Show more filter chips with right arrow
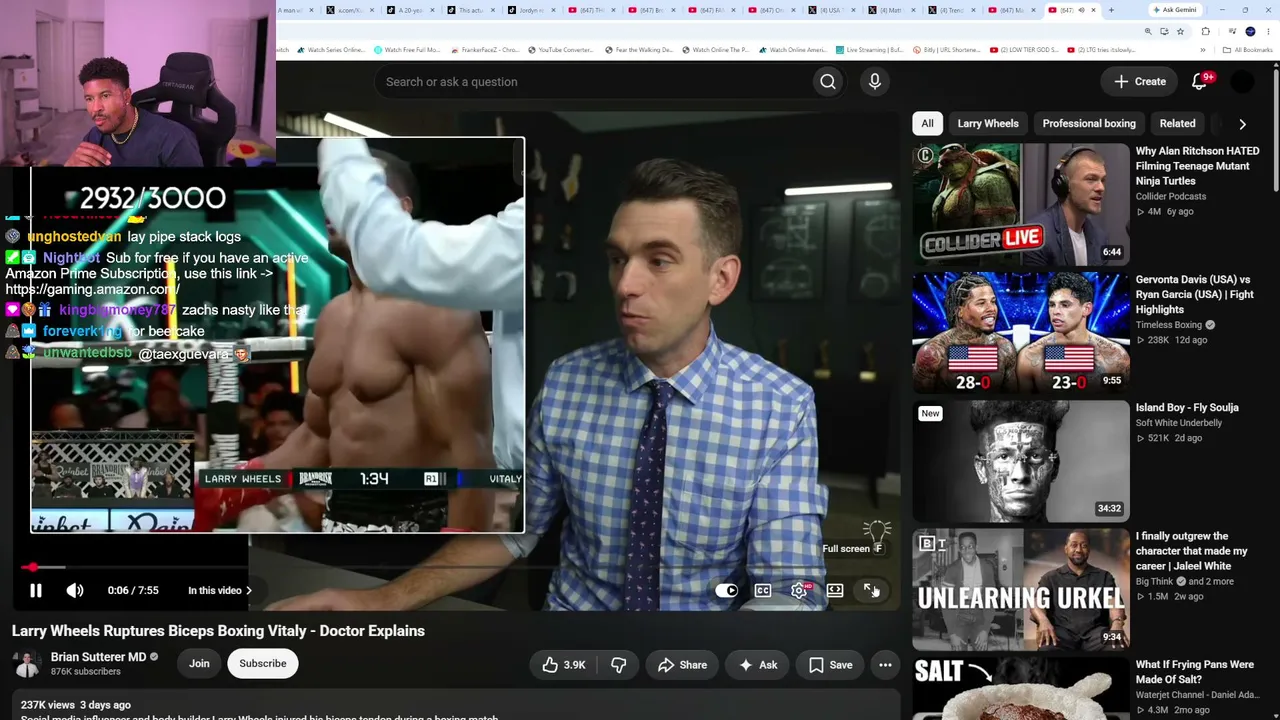Image resolution: width=1280 pixels, height=720 pixels. coord(1242,124)
